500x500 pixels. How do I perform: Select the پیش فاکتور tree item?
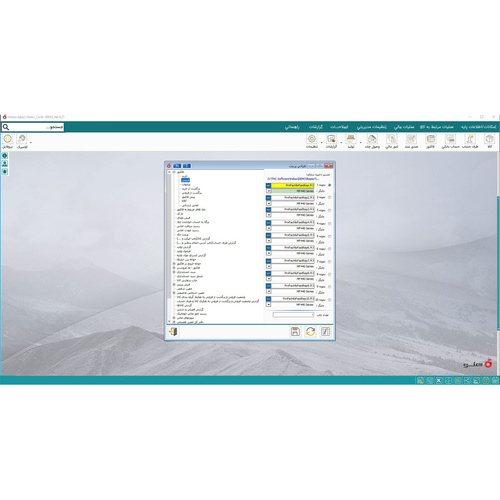coord(188,197)
